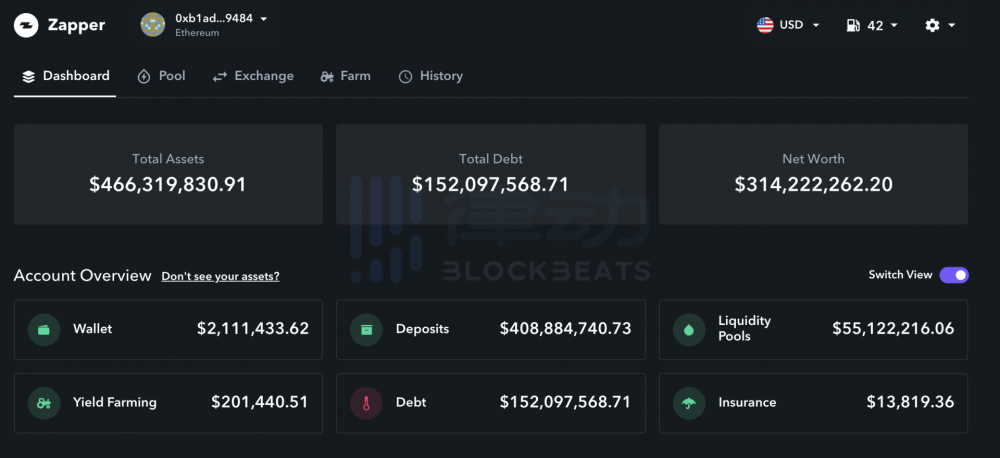Viewport: 1000px width, 458px height.
Task: Select the Net Worth summary card
Action: point(813,174)
